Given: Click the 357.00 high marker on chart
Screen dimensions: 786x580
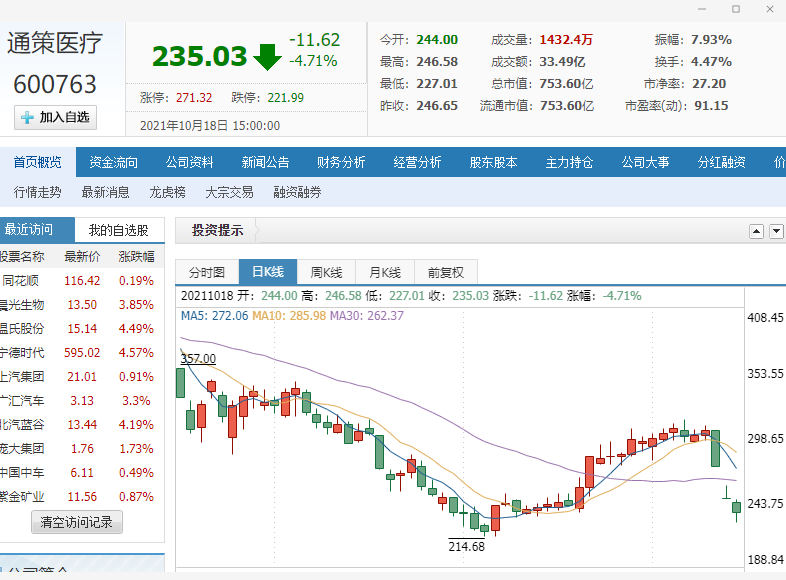Looking at the screenshot, I should 198,359.
